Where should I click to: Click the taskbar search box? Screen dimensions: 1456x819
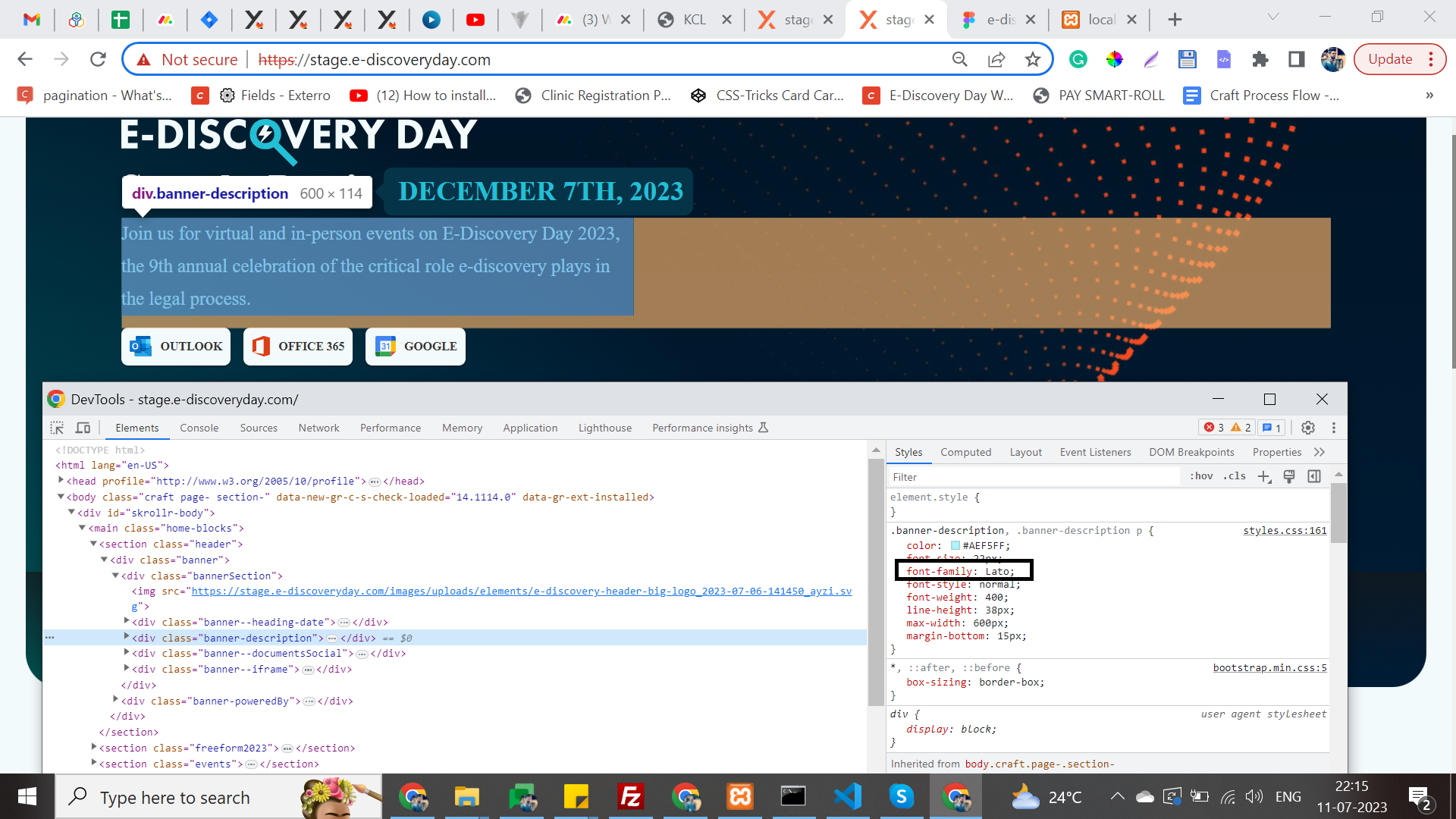coord(218,797)
